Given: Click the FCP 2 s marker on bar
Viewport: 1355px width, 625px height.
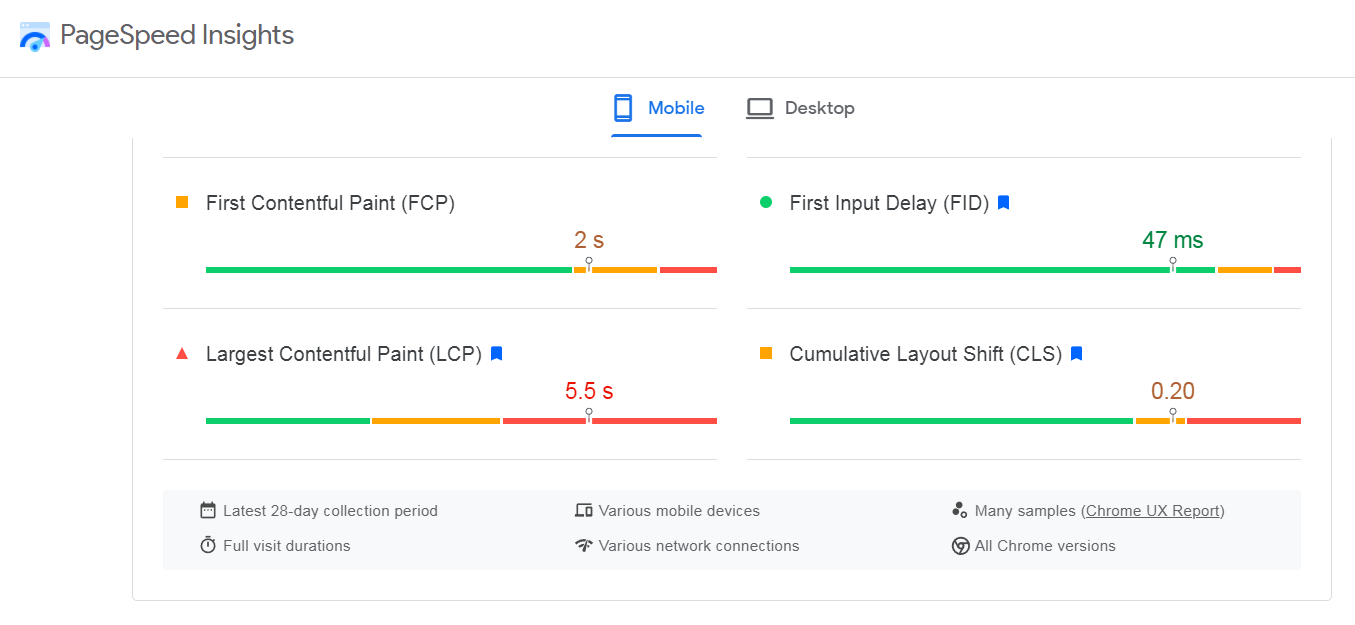Looking at the screenshot, I should [x=589, y=264].
